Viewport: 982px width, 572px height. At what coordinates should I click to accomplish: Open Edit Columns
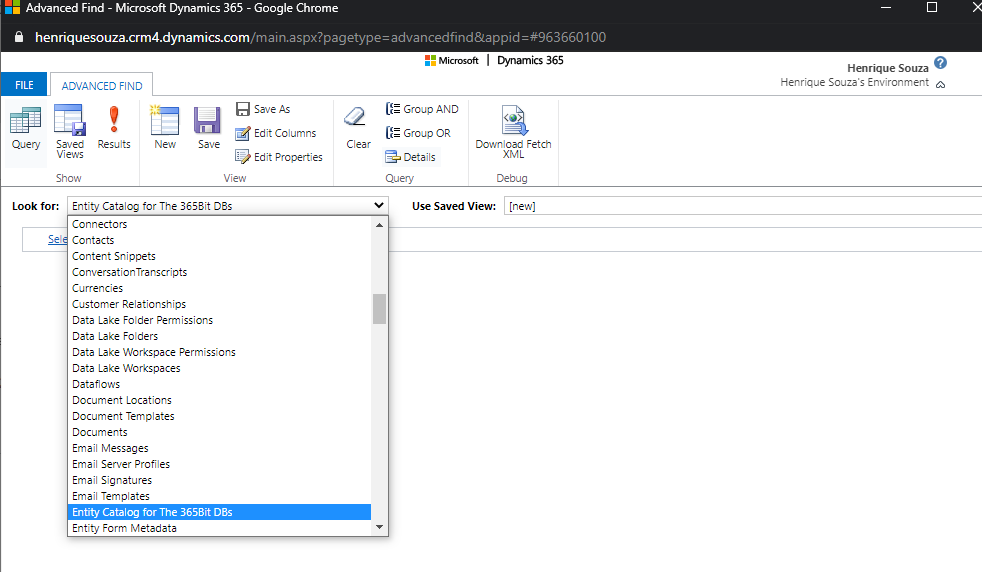(x=276, y=133)
